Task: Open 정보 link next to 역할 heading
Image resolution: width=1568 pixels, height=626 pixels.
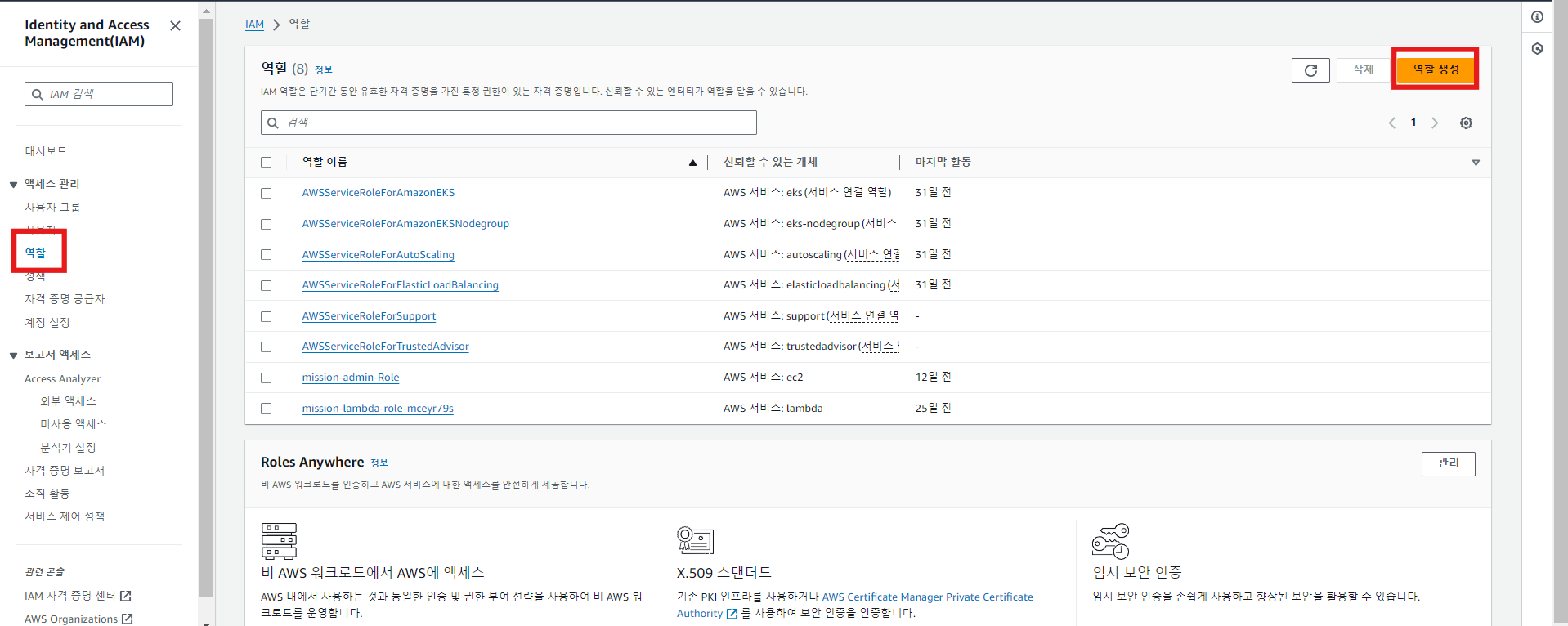Action: pos(324,70)
